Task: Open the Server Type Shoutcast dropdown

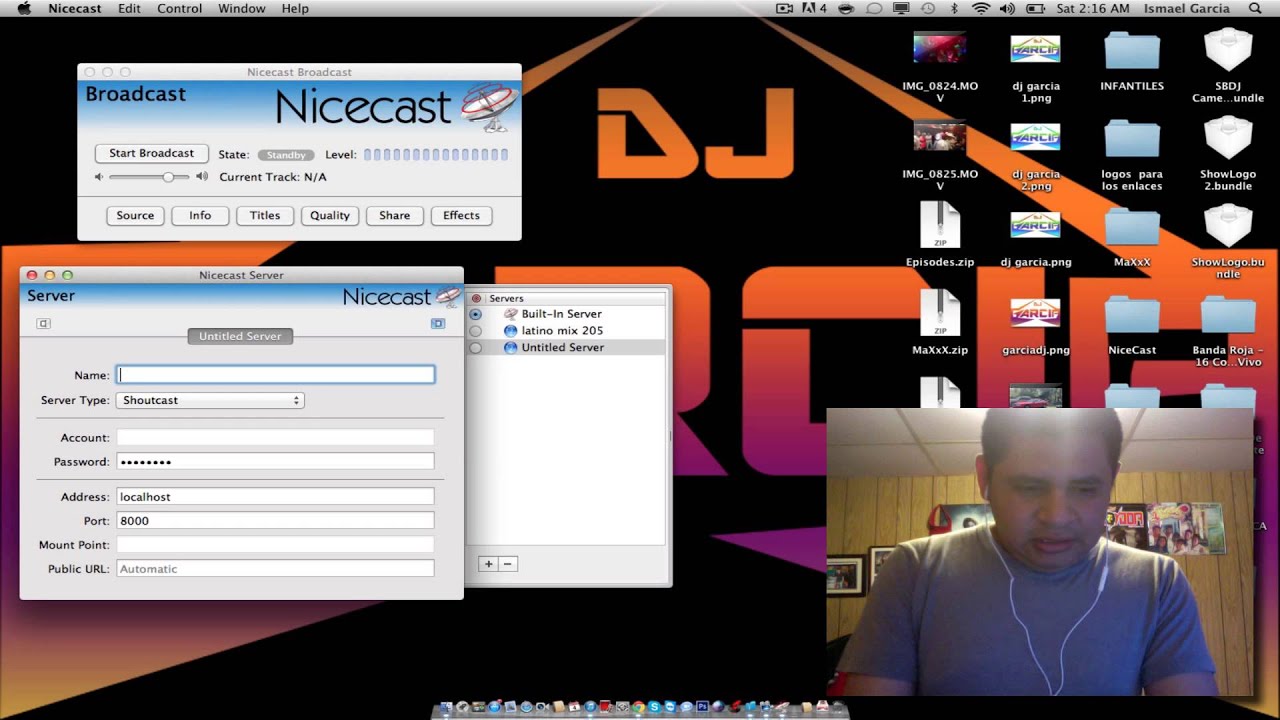Action: pyautogui.click(x=210, y=400)
